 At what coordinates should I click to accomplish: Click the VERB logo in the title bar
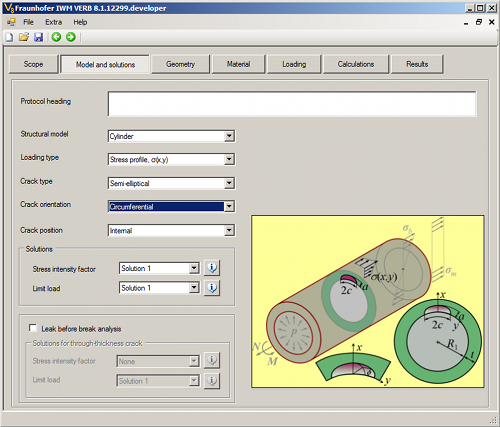pos(9,8)
